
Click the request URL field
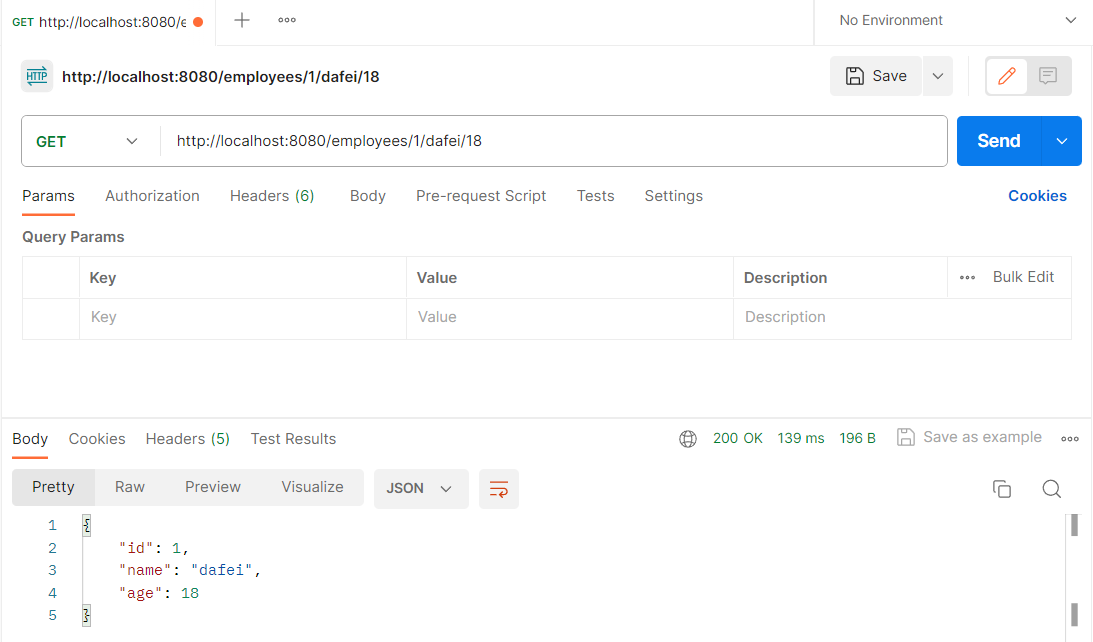click(x=554, y=142)
